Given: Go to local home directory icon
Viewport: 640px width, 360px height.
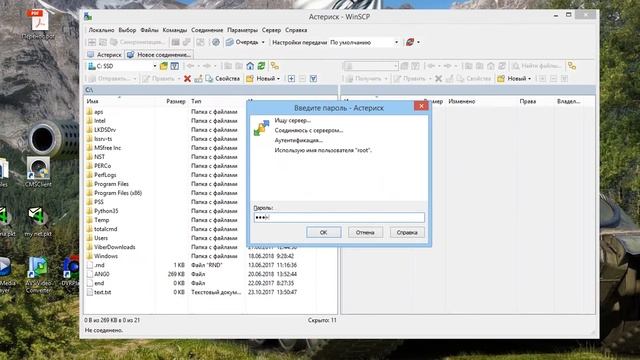Looking at the screenshot, I should click(250, 66).
